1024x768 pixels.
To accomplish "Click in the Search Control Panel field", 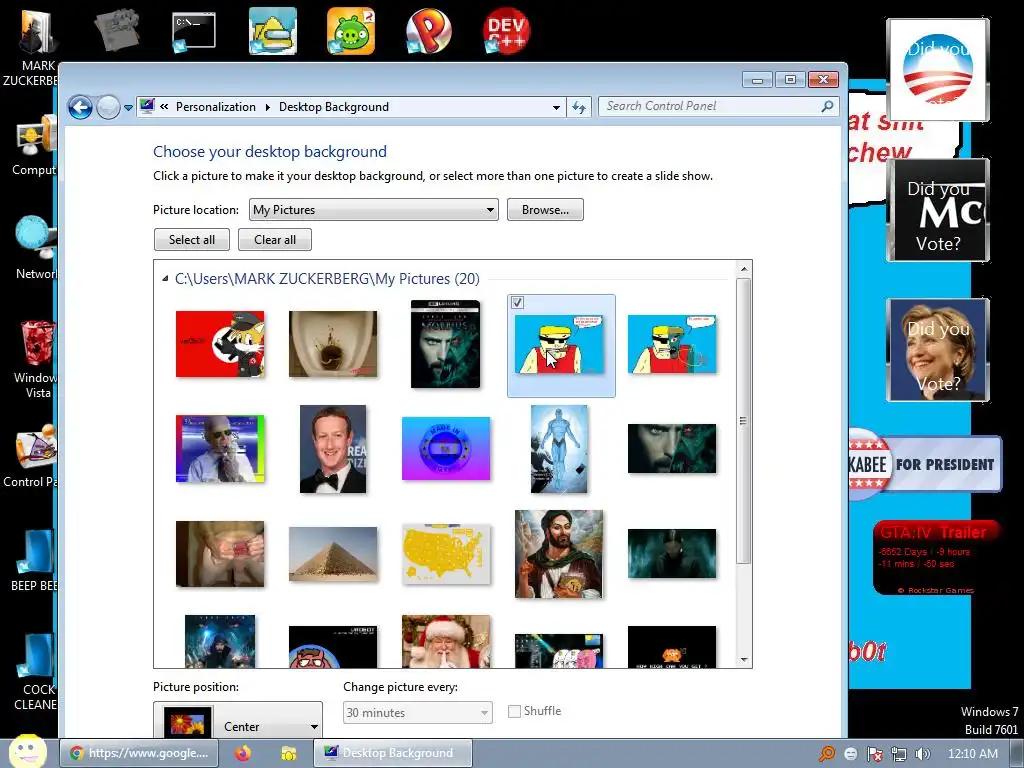I will point(712,106).
